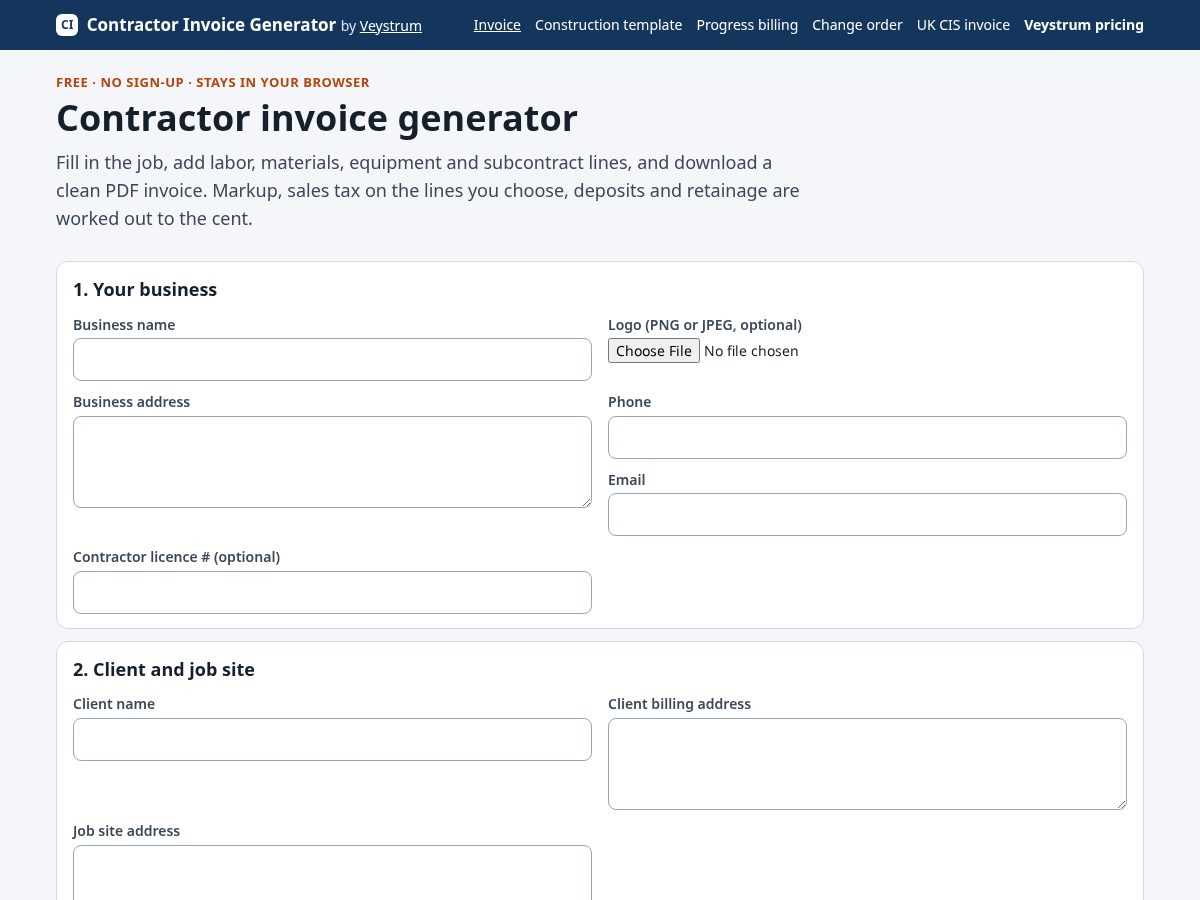Viewport: 1200px width, 900px height.
Task: Focus the Business name field
Action: point(332,359)
